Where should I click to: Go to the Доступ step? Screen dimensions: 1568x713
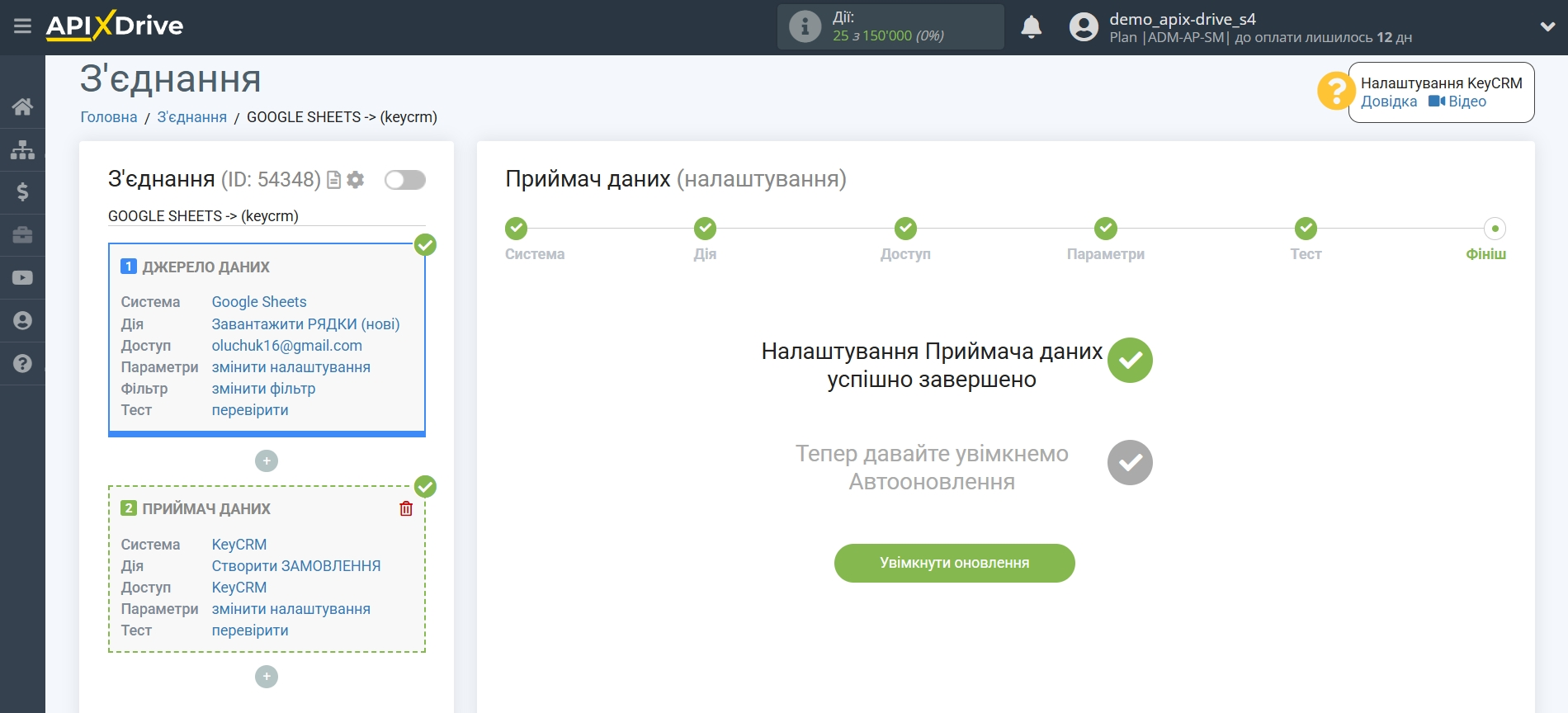click(905, 229)
